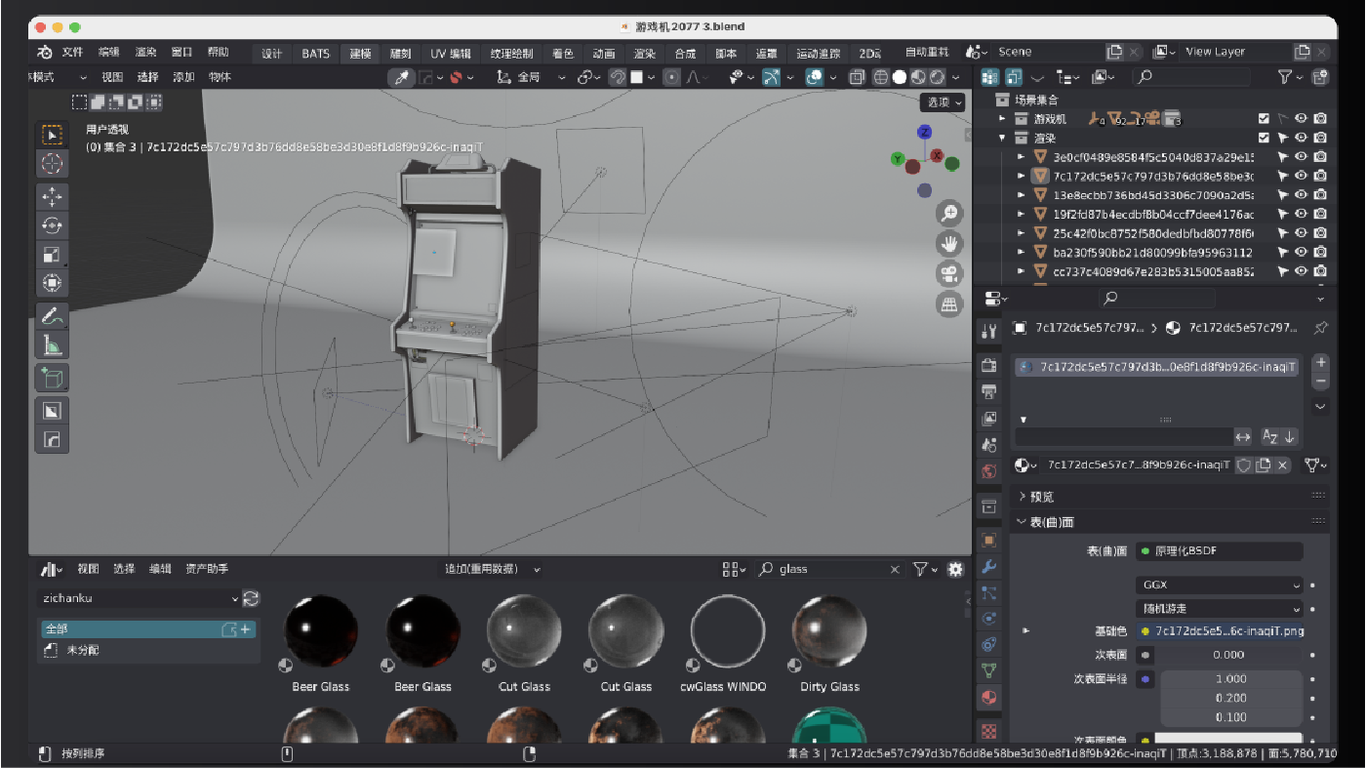Uncheck the 游戏机 collection exclude checkbox
This screenshot has height=768, width=1366.
(x=1264, y=119)
